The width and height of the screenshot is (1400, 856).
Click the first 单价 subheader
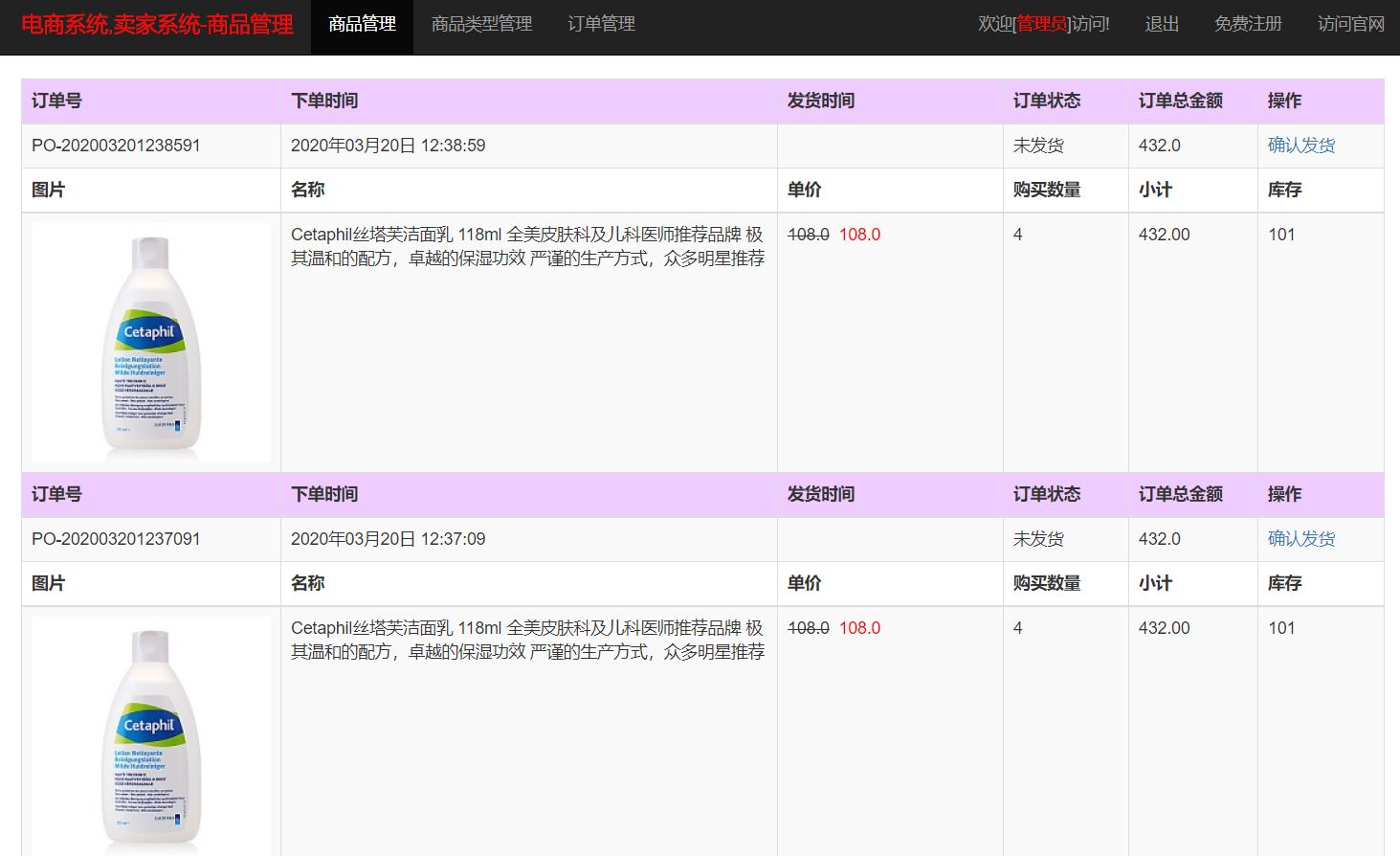pyautogui.click(x=804, y=190)
